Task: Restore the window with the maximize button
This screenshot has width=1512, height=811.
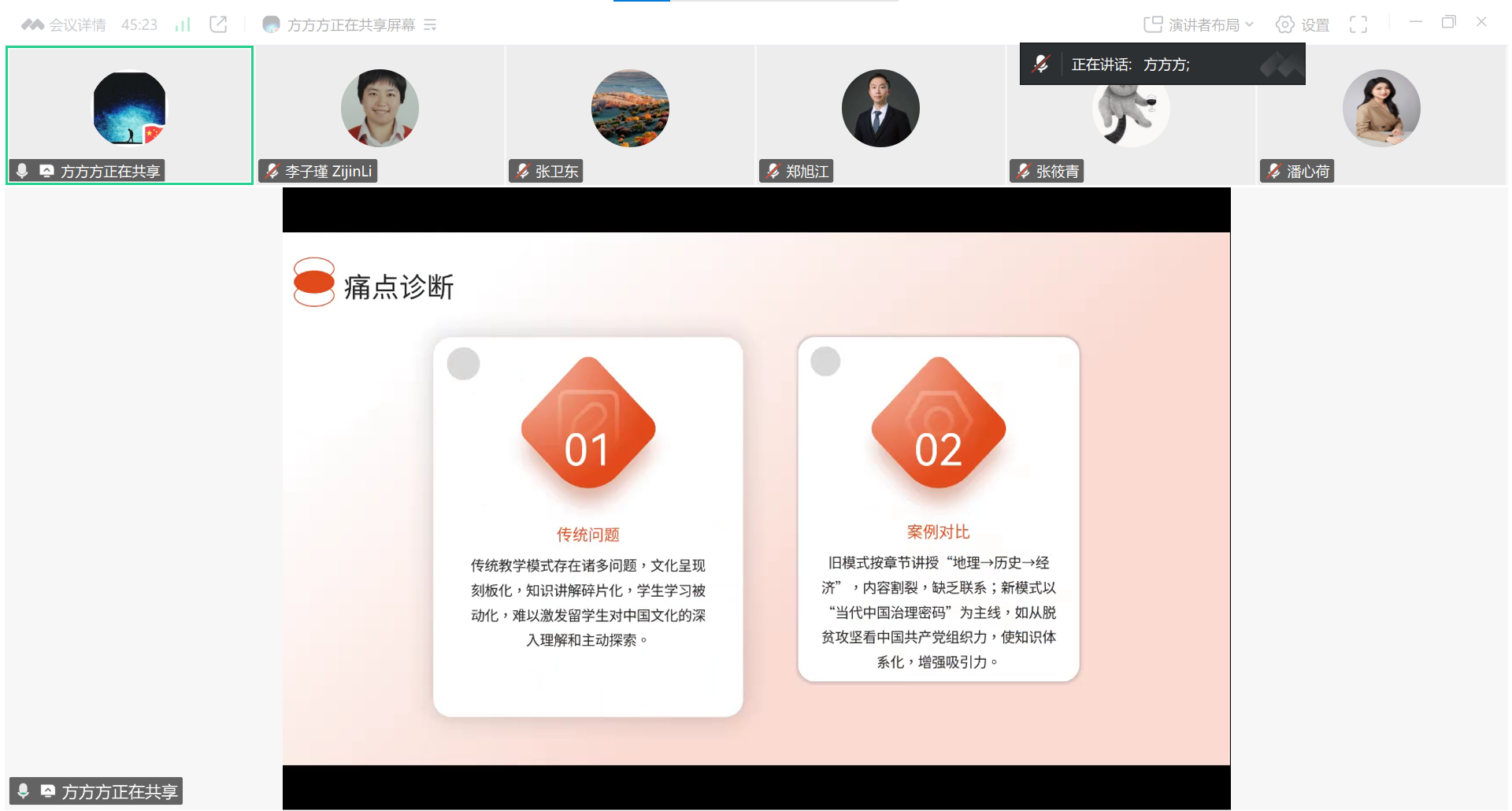Action: 1448,23
